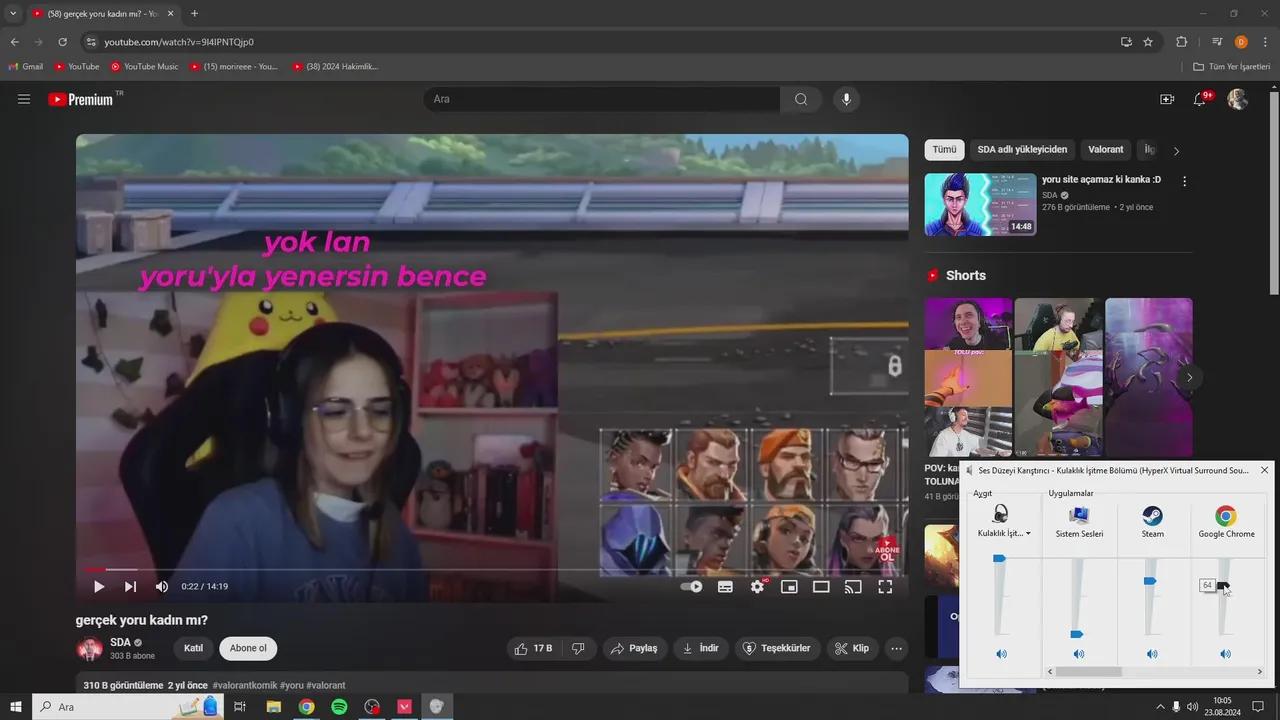The image size is (1280, 720).
Task: Open Spotify from the taskbar
Action: (339, 707)
